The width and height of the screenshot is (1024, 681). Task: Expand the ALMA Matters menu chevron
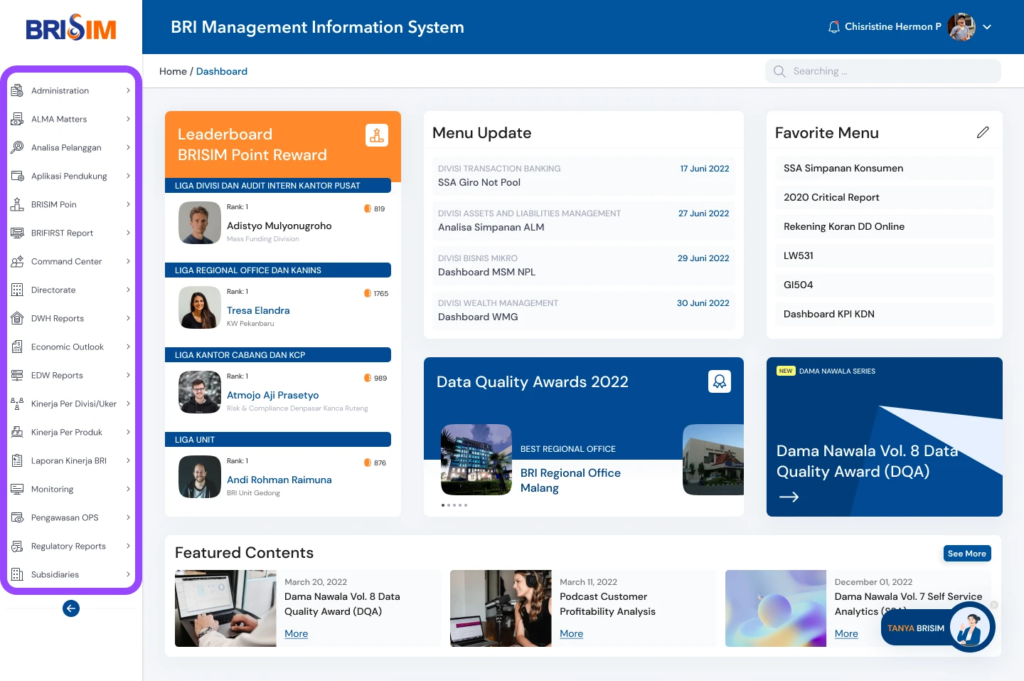(x=128, y=118)
